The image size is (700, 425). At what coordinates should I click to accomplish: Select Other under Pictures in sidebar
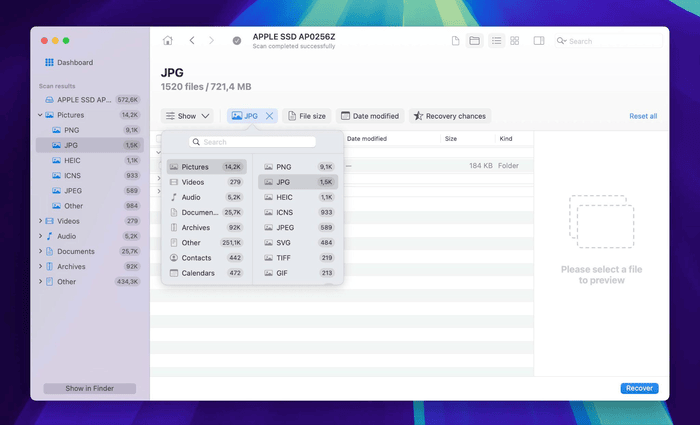pos(90,206)
